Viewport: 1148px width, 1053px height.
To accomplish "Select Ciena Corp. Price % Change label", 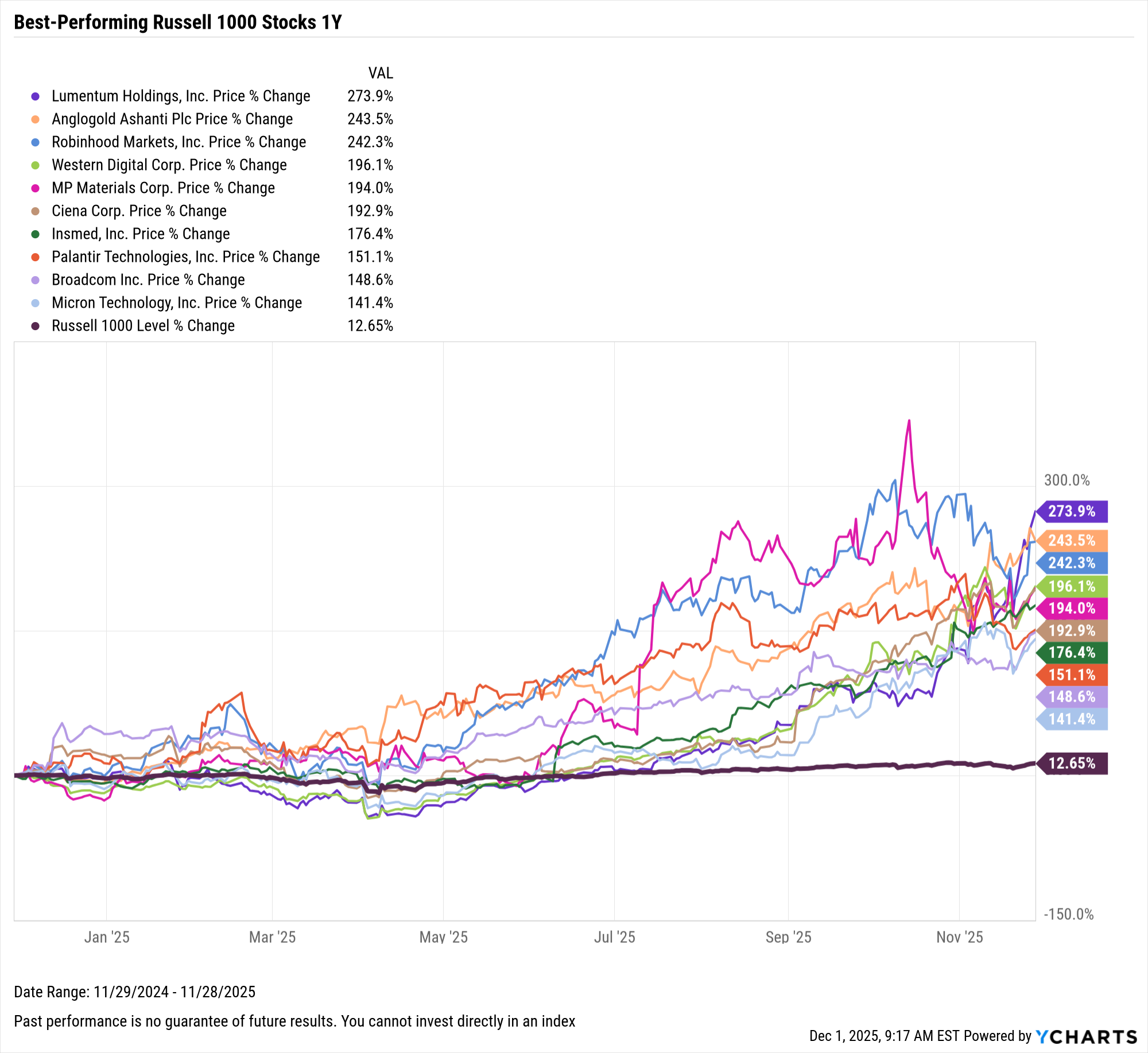I will 139,211.
